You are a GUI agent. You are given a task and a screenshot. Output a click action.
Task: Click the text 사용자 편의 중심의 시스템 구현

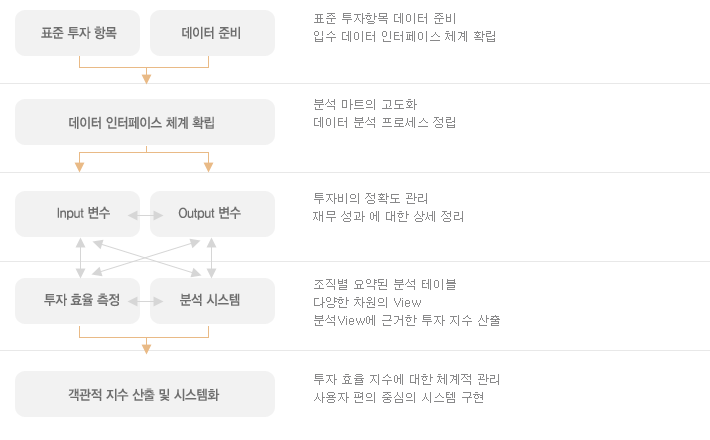tap(398, 397)
